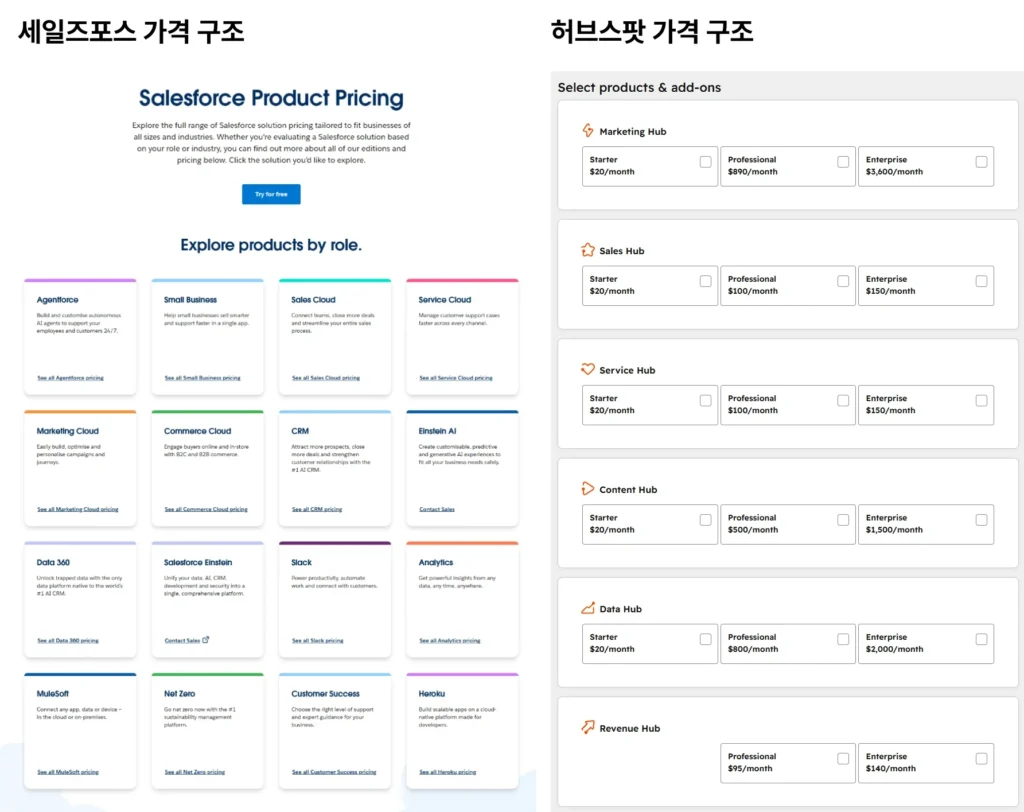This screenshot has height=812, width=1024.
Task: Click the Revenue Hub icon
Action: [x=588, y=727]
